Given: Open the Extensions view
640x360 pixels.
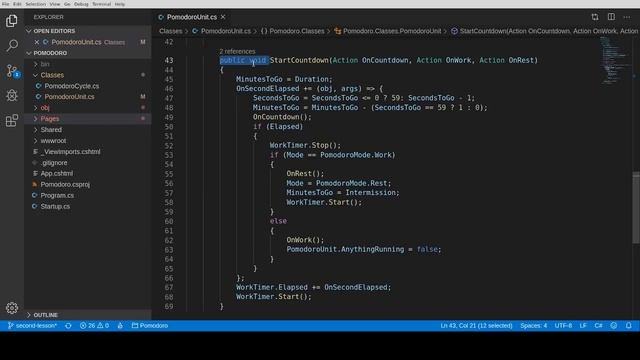Looking at the screenshot, I should pos(12,120).
